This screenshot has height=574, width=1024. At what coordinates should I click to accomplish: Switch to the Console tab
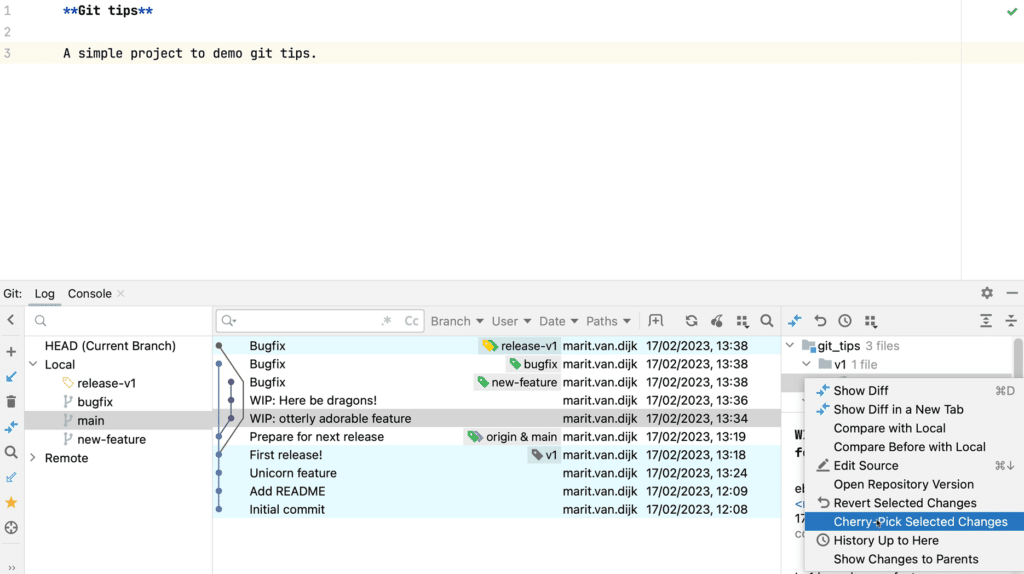pos(89,294)
